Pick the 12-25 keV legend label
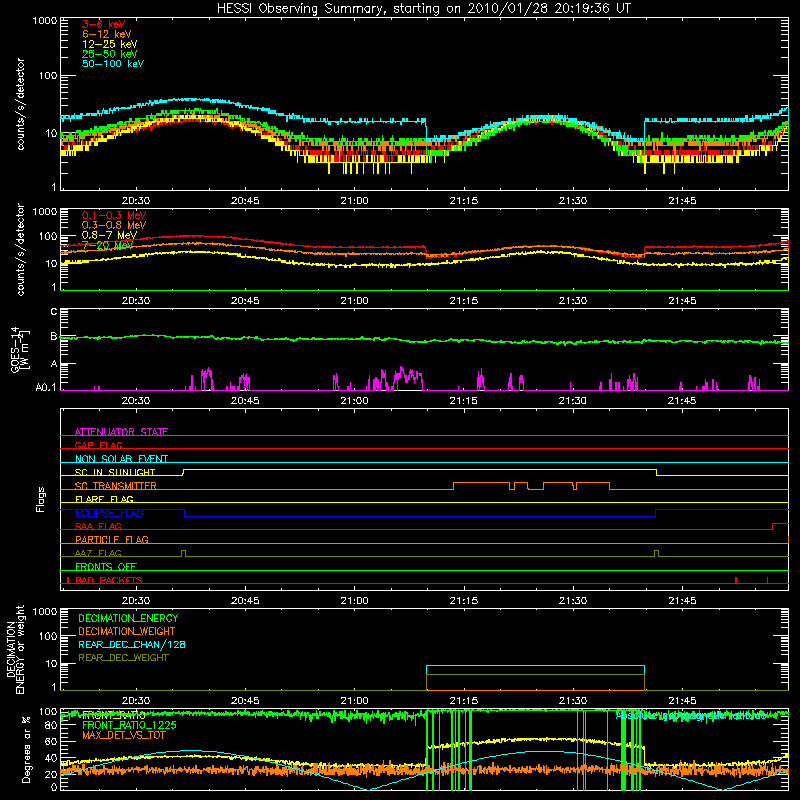Image resolution: width=800 pixels, height=800 pixels. (110, 44)
